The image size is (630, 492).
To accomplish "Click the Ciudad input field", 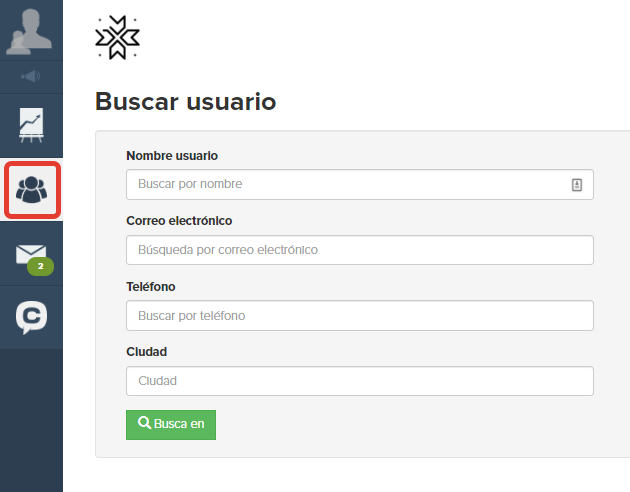I will click(360, 381).
